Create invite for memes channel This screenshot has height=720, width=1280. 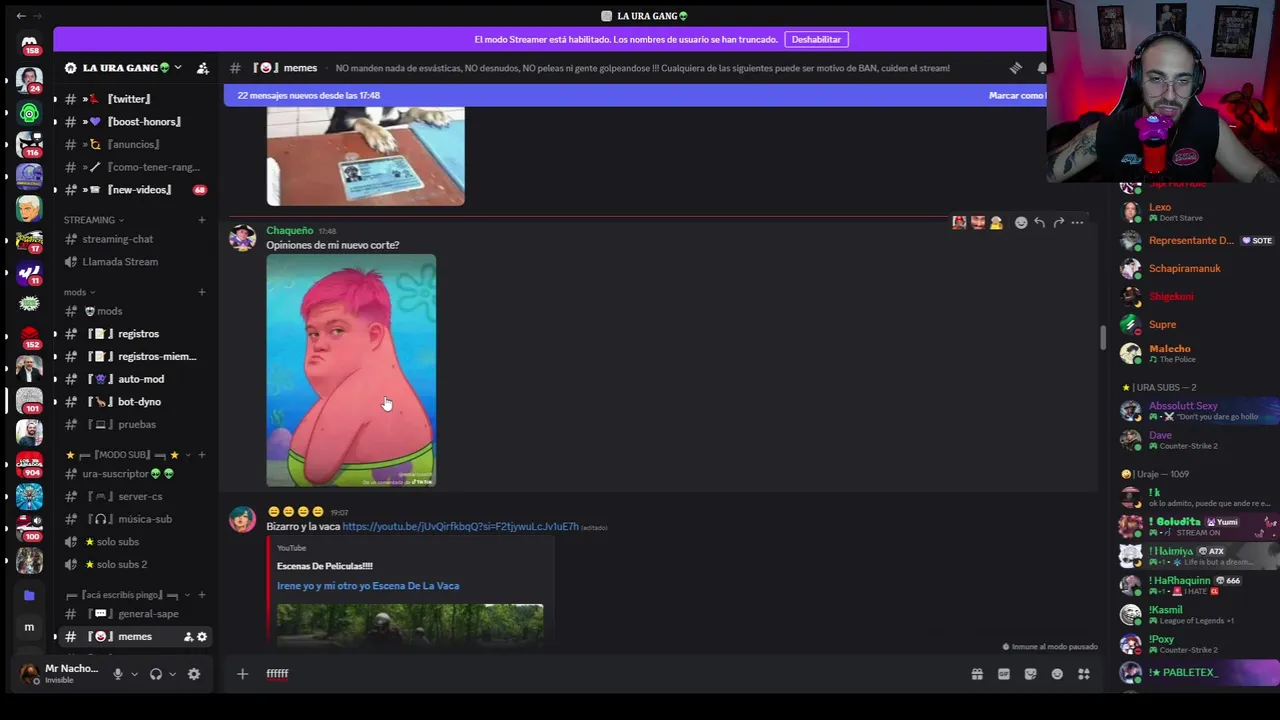point(188,637)
